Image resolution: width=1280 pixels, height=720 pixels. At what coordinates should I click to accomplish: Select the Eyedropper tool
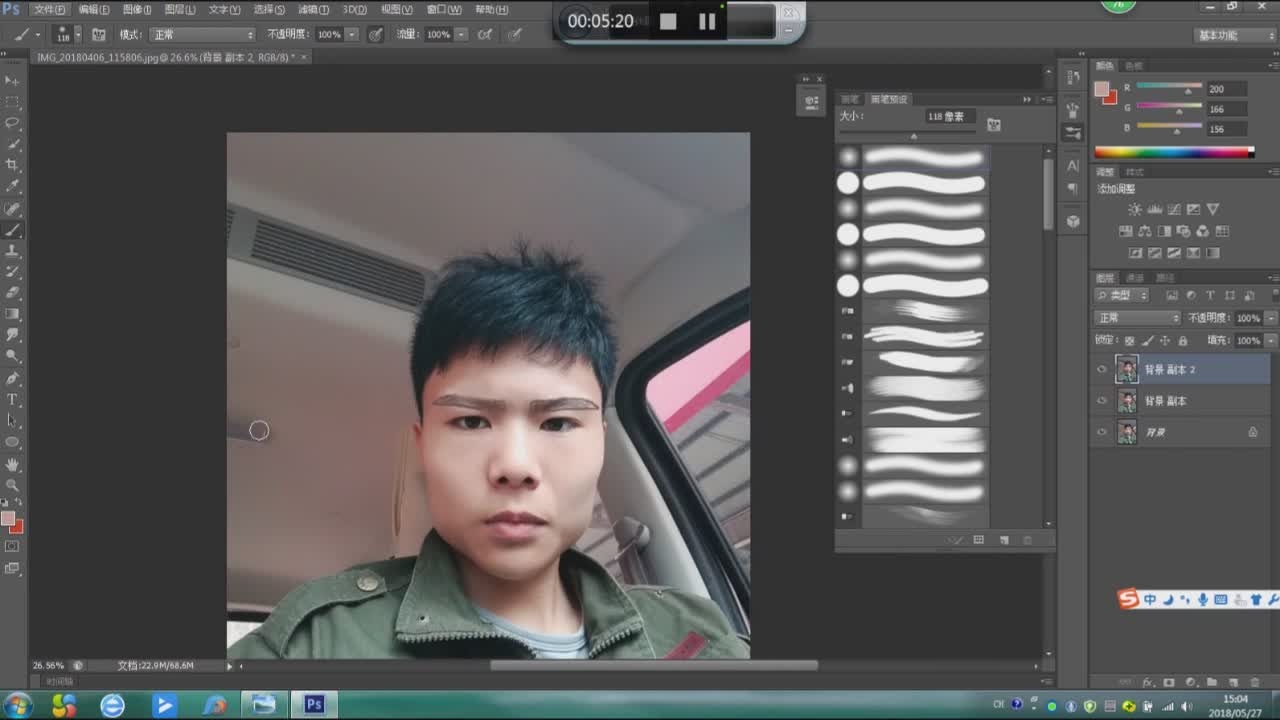(13, 186)
